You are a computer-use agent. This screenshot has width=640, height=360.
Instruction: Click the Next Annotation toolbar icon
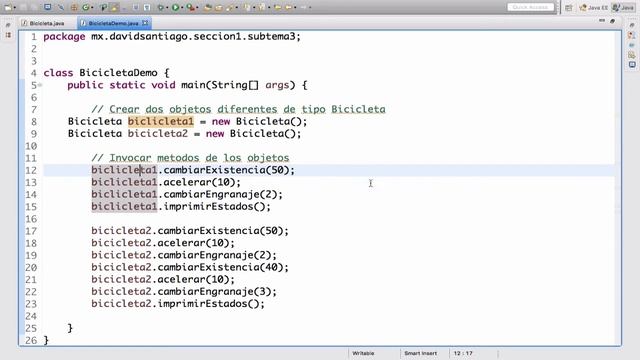tap(247, 7)
